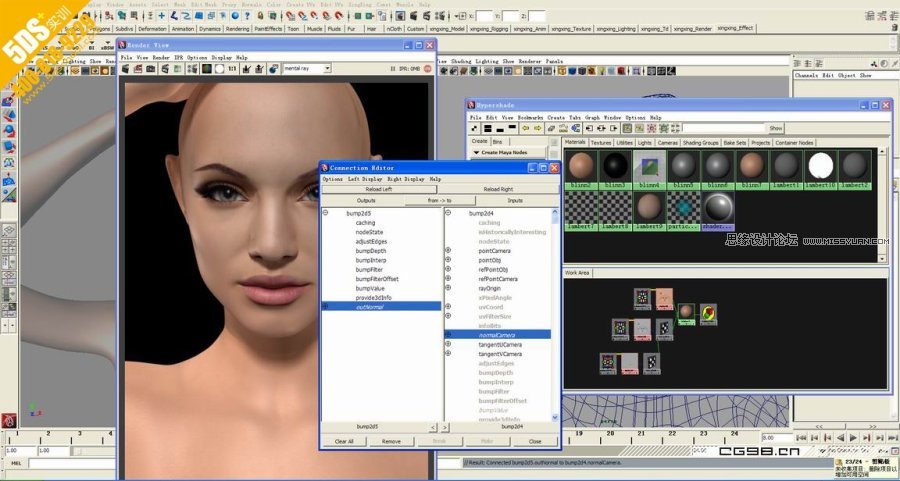Expand the bump2d5 node in Outputs list
Viewport: 900px width, 481px height.
(325, 213)
